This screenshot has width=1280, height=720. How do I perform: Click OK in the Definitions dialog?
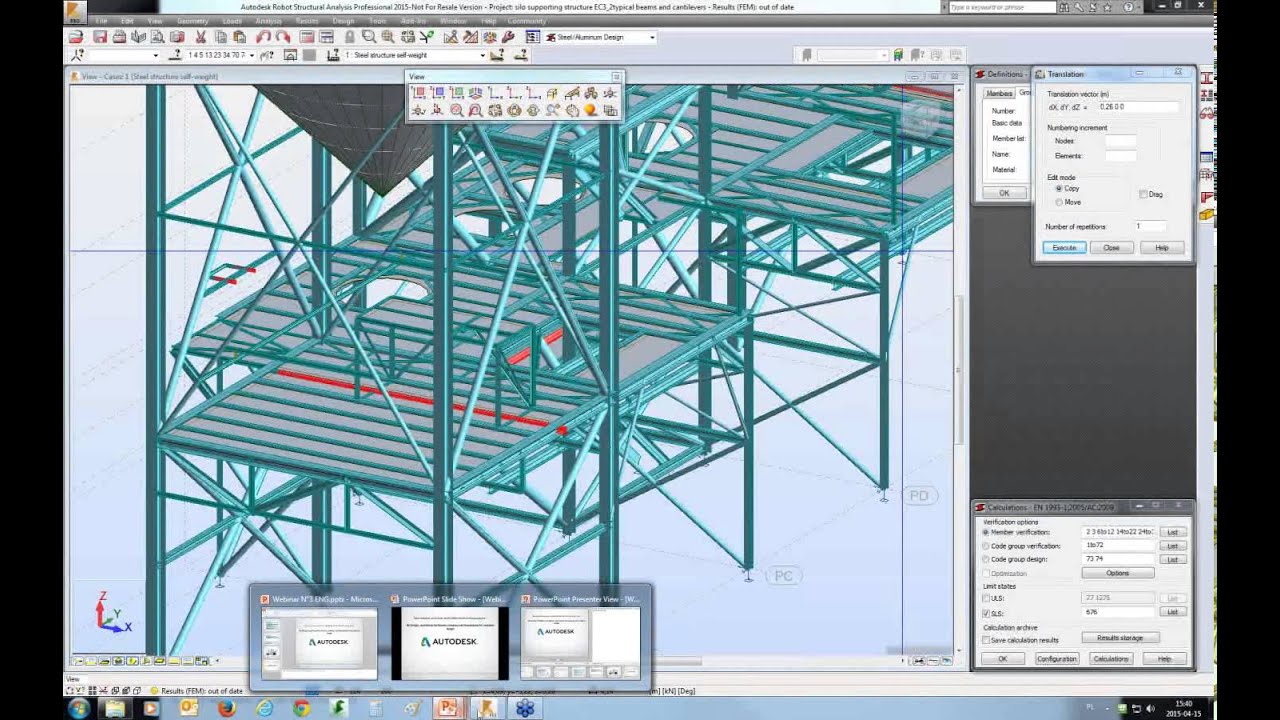(1005, 193)
